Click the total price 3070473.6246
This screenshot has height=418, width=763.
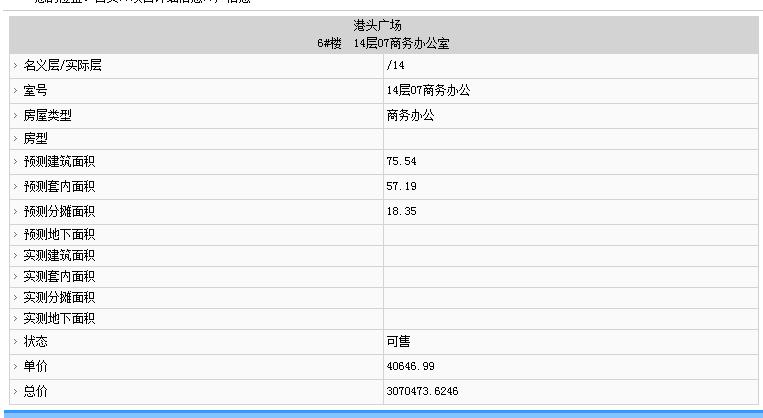[x=422, y=391]
